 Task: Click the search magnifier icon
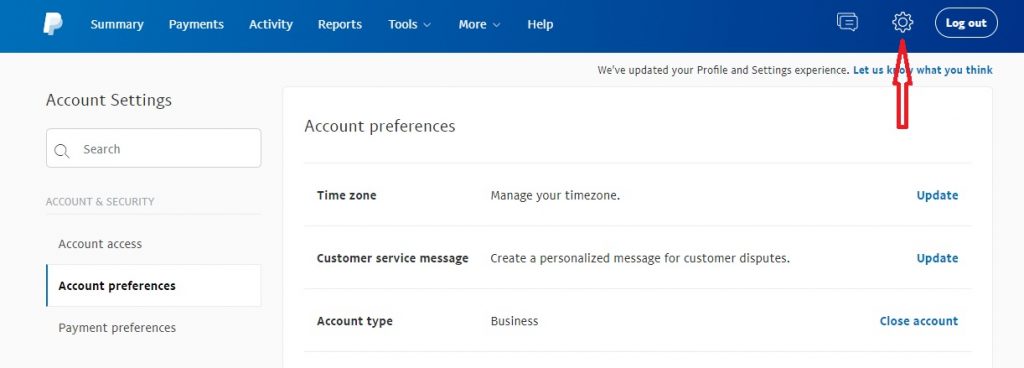coord(62,150)
